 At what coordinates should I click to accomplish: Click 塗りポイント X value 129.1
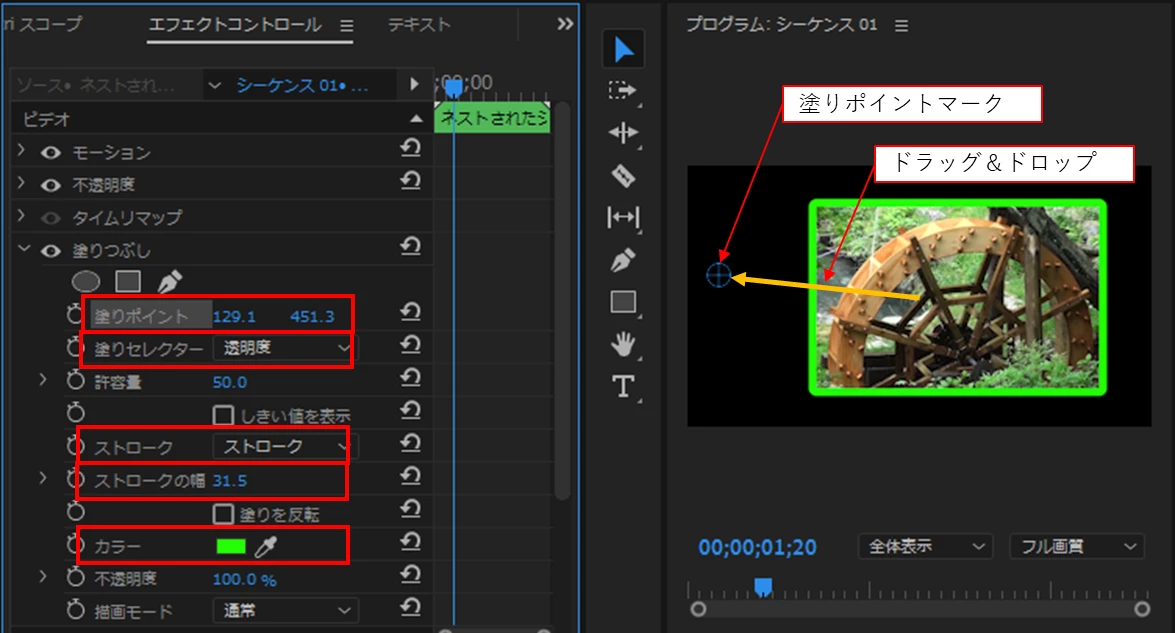point(234,317)
